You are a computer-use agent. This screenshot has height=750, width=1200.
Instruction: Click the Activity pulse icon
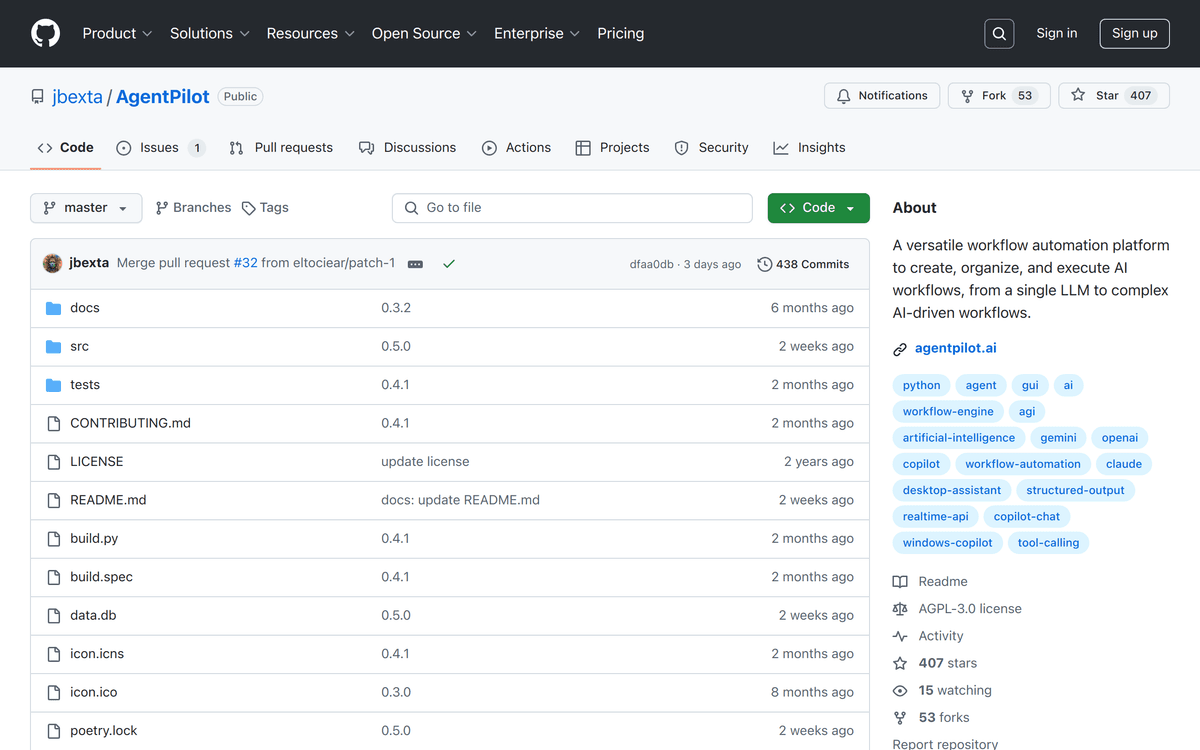[x=900, y=636]
